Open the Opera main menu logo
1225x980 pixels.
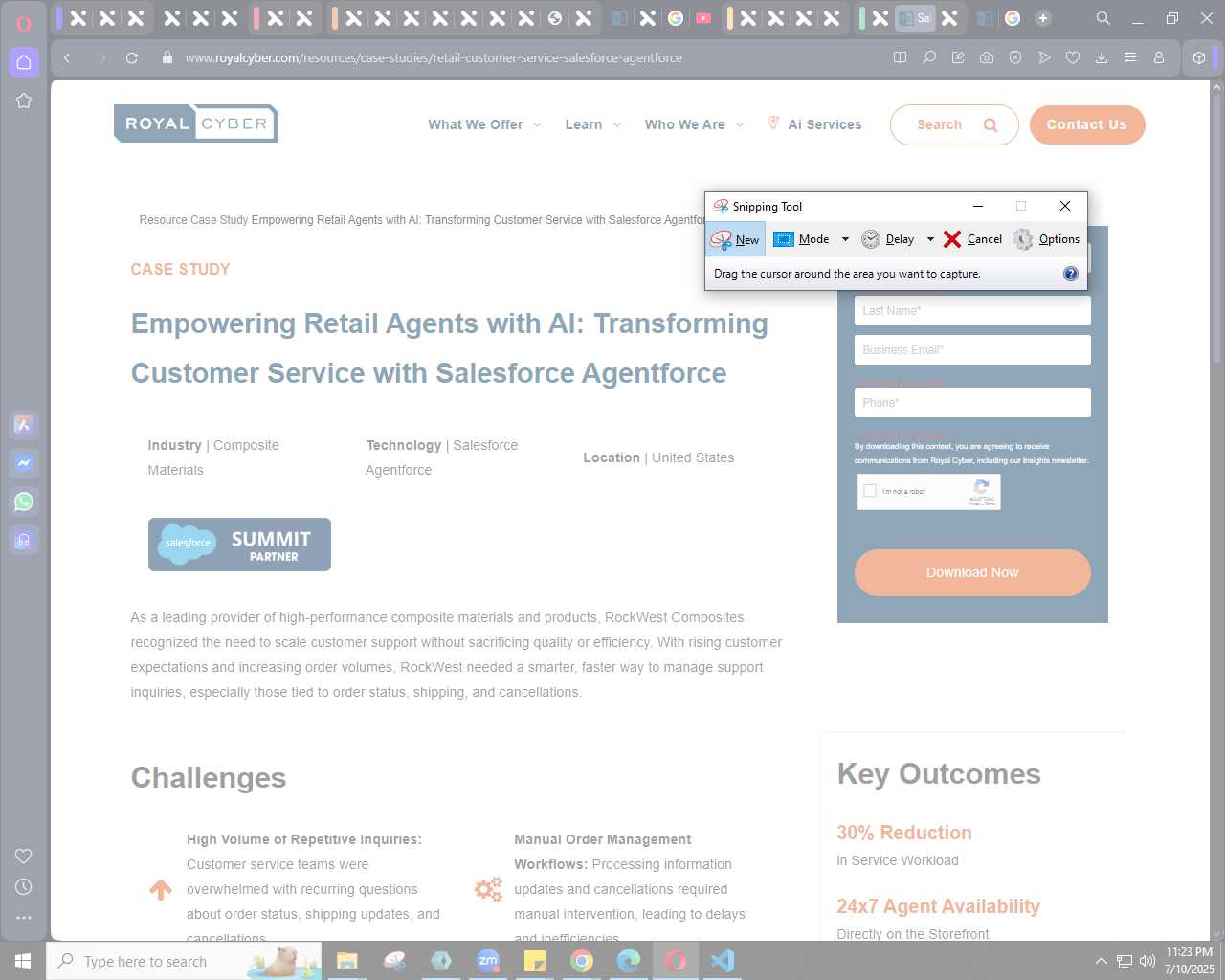click(x=24, y=24)
